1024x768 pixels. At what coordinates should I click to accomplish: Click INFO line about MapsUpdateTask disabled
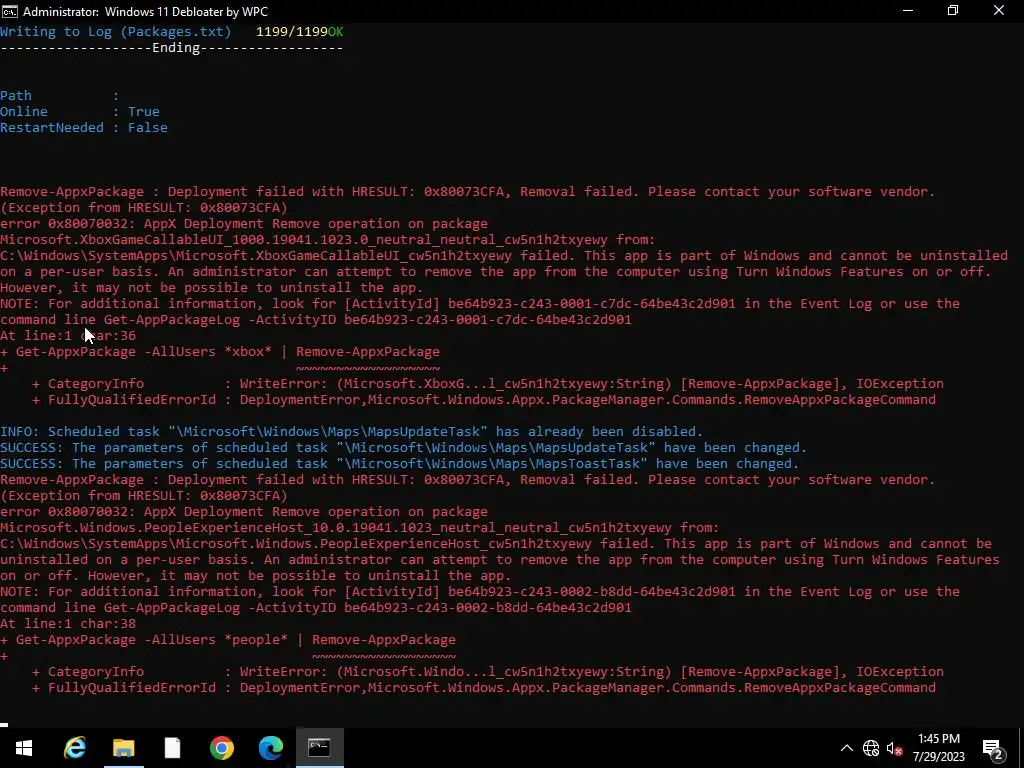pyautogui.click(x=351, y=432)
